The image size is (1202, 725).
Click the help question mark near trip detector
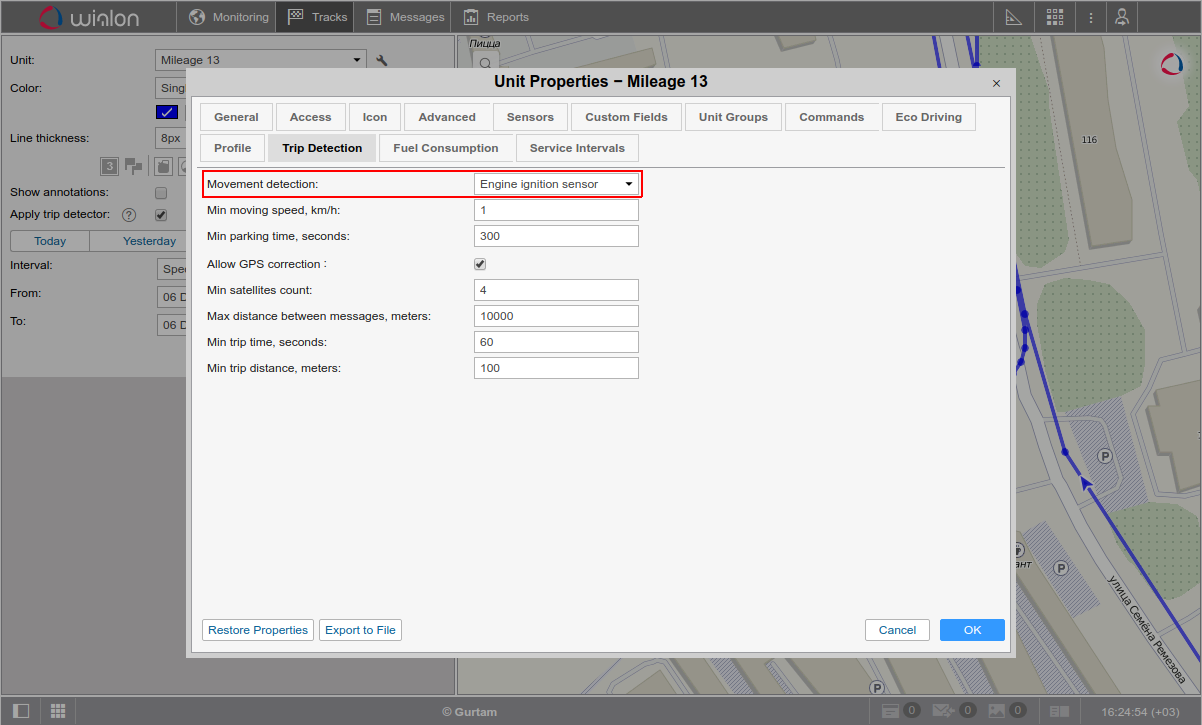pos(129,215)
